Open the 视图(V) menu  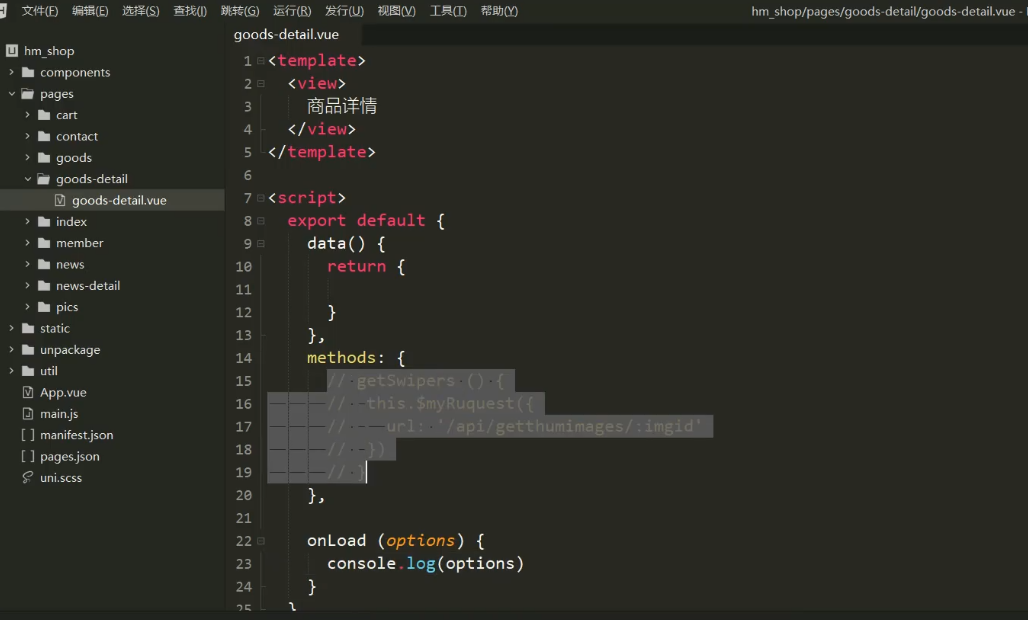[x=397, y=11]
